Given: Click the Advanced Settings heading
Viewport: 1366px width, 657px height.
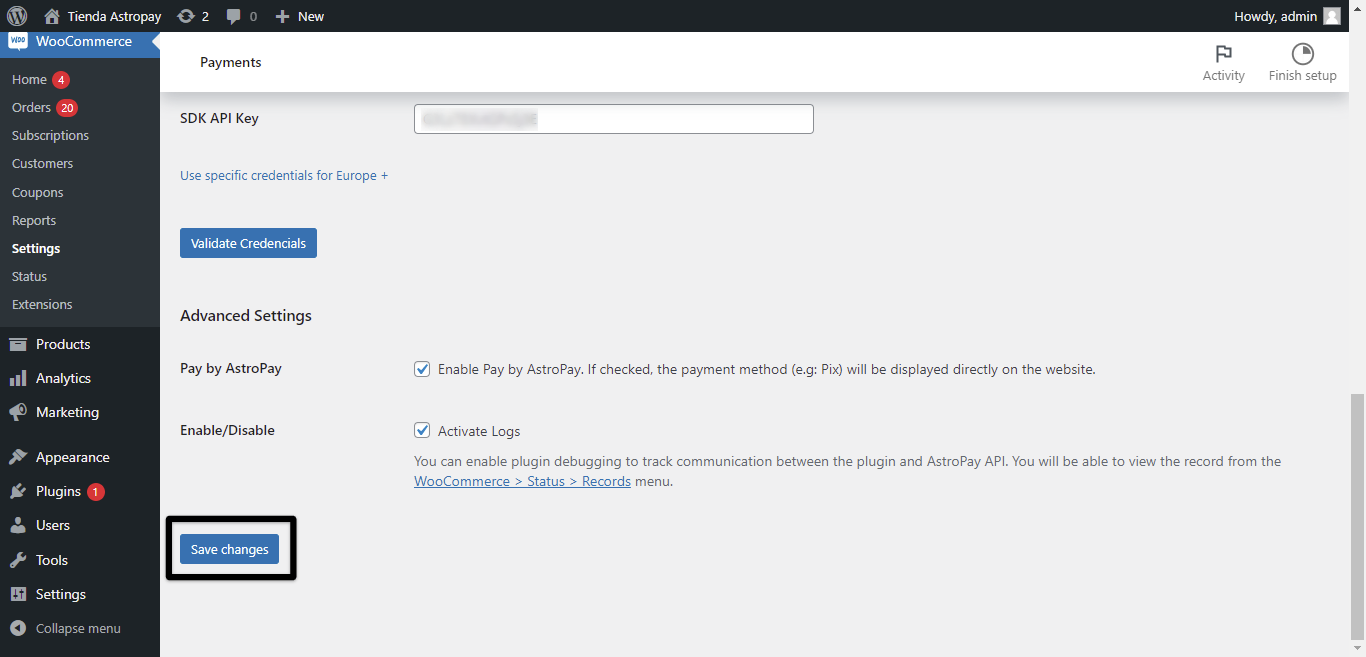Looking at the screenshot, I should point(246,315).
